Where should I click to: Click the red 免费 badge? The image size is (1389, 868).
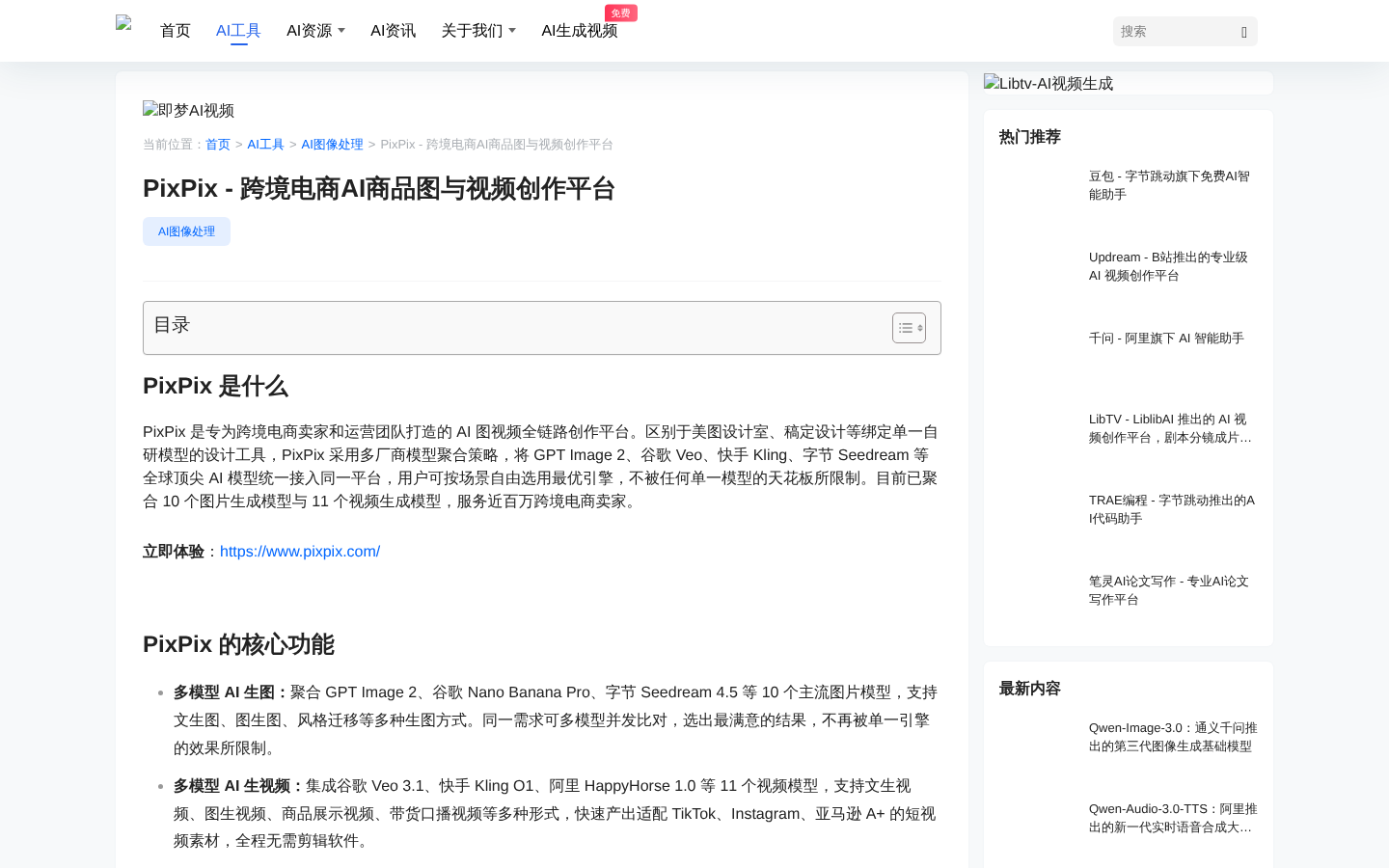point(621,13)
